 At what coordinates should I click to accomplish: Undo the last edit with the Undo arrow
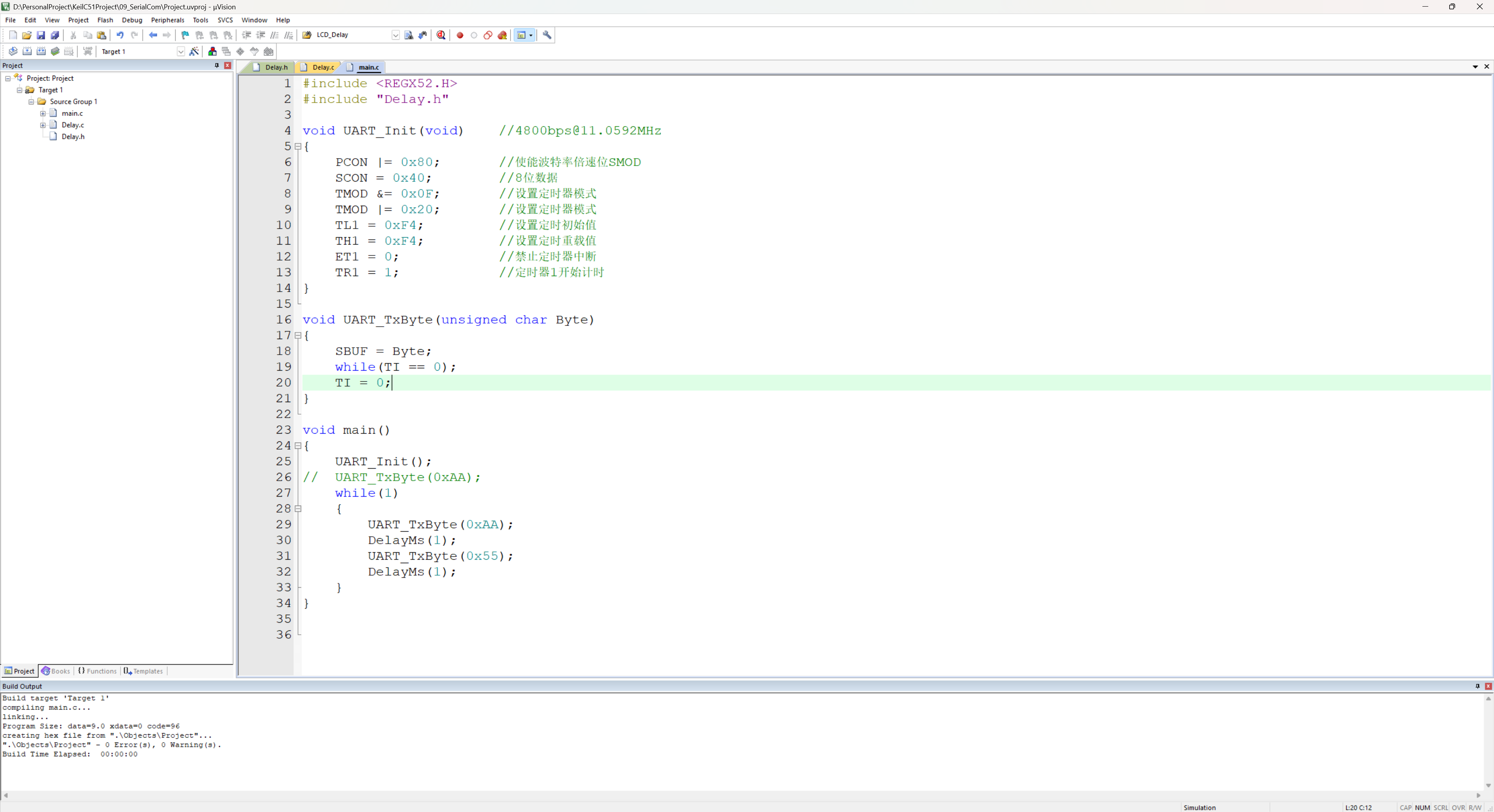tap(120, 35)
